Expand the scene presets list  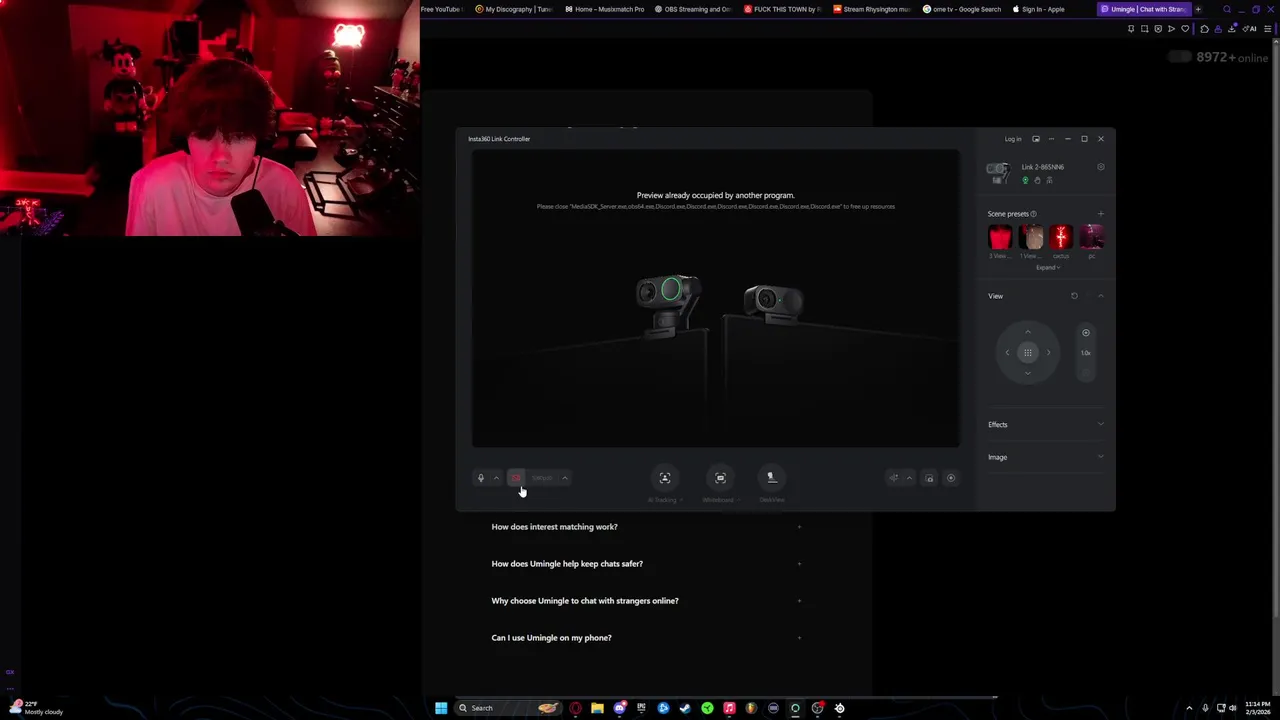(x=1048, y=268)
